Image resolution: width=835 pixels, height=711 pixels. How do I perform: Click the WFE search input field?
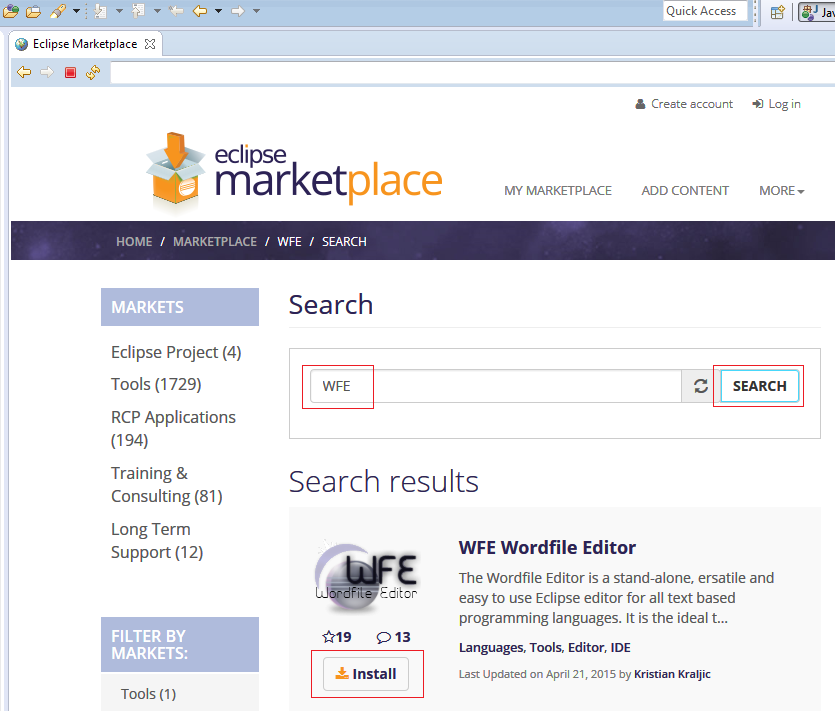(x=495, y=386)
